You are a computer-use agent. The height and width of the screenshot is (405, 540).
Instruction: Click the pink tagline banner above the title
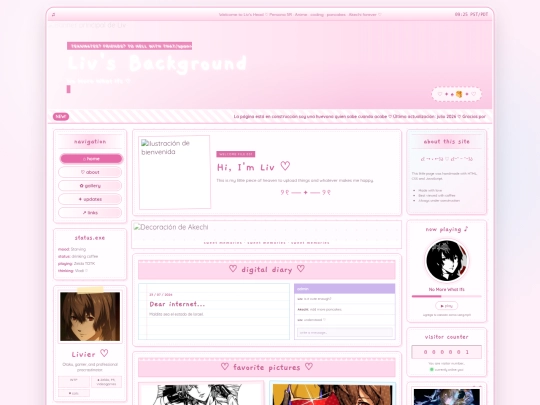pos(129,46)
